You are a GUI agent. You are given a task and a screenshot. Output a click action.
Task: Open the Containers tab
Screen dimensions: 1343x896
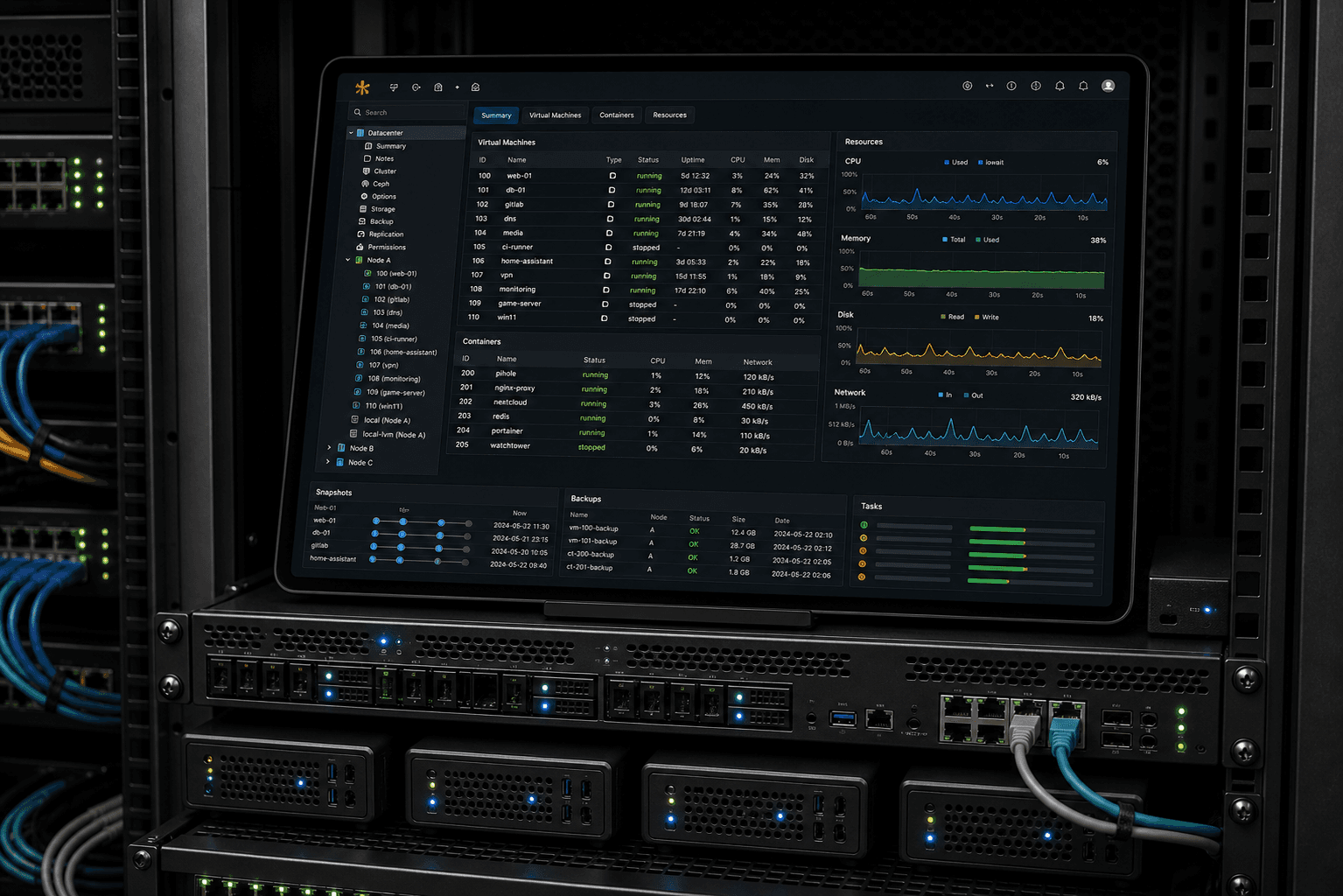[x=617, y=115]
